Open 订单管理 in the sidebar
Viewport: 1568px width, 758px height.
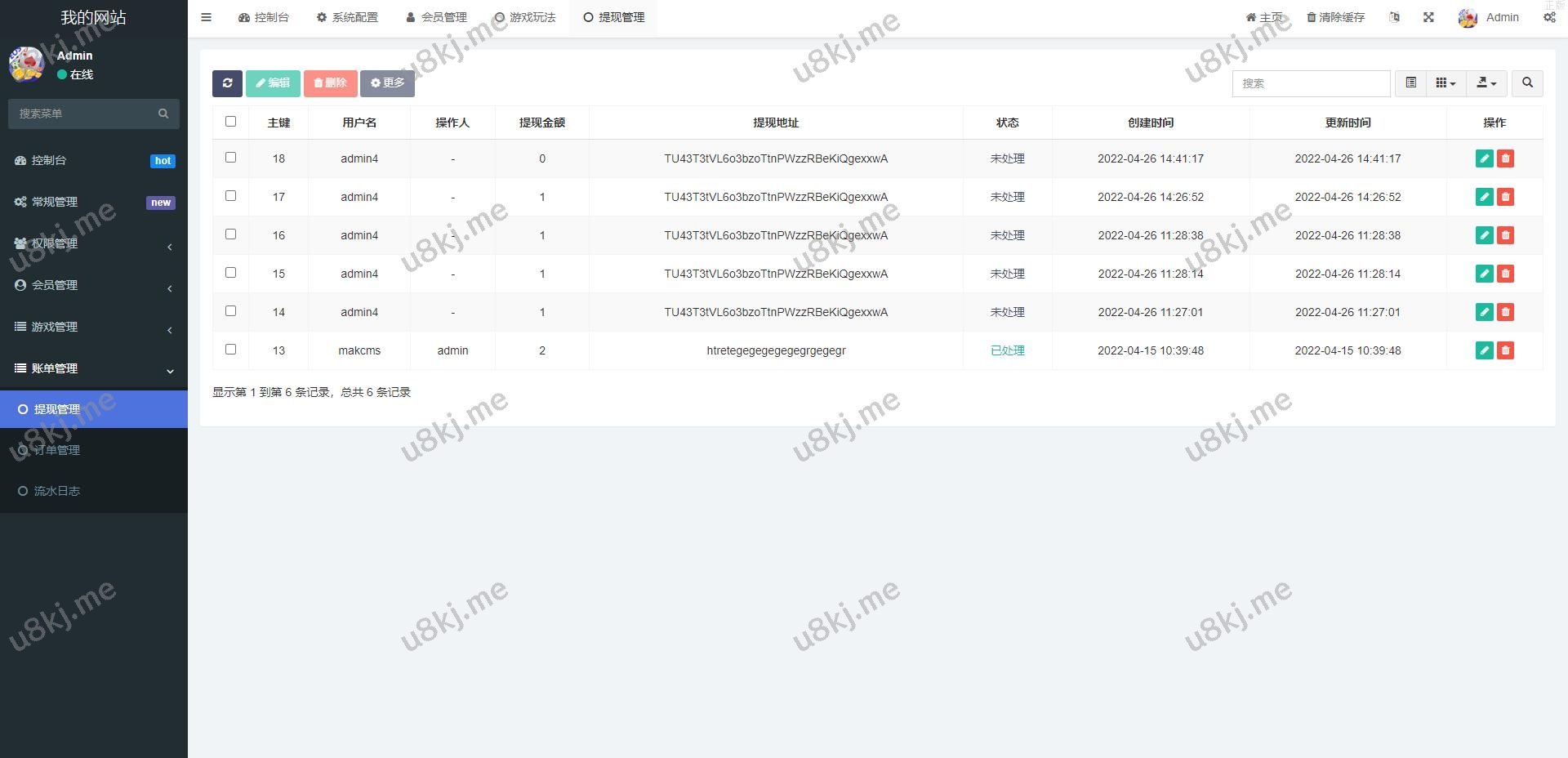click(x=57, y=450)
